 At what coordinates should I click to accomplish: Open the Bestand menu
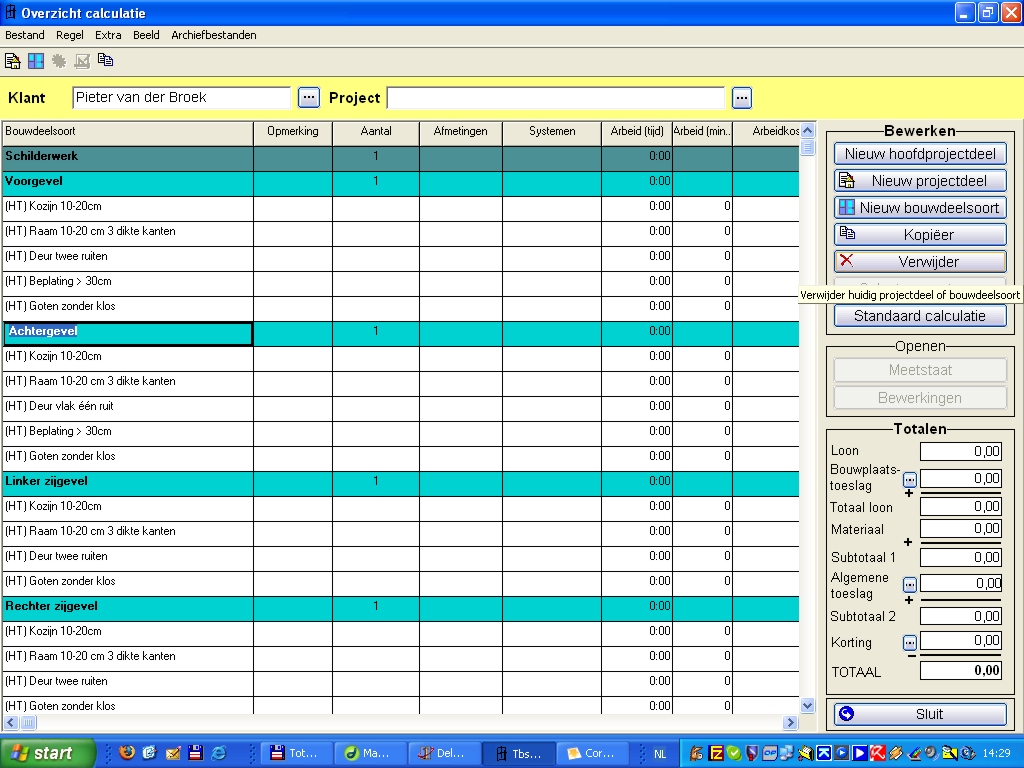click(x=25, y=35)
